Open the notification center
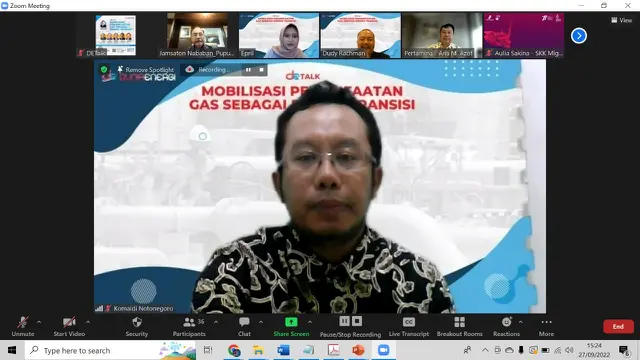This screenshot has height=360, width=640. (624, 350)
